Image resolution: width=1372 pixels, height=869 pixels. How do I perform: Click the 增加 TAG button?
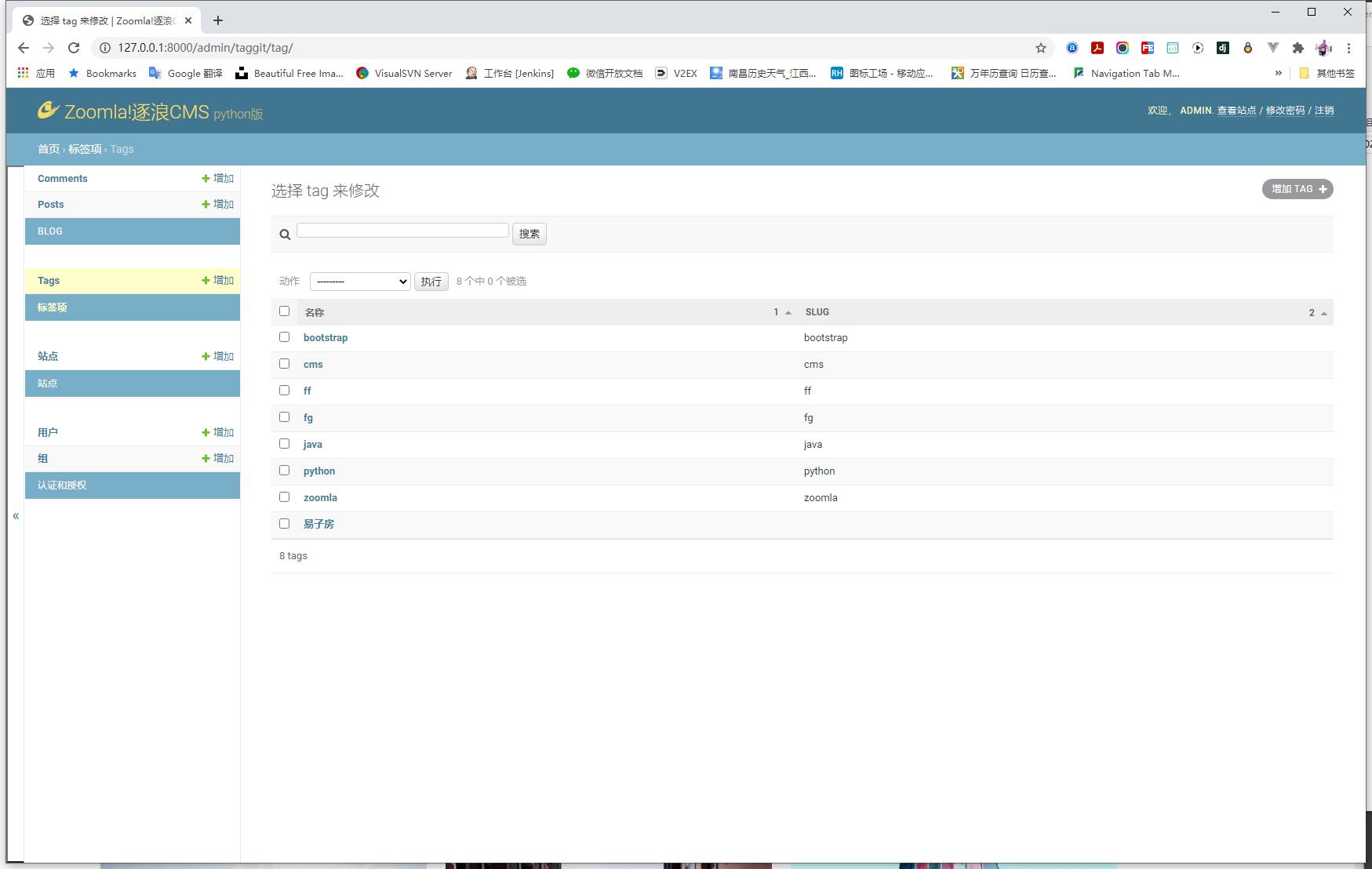1297,189
